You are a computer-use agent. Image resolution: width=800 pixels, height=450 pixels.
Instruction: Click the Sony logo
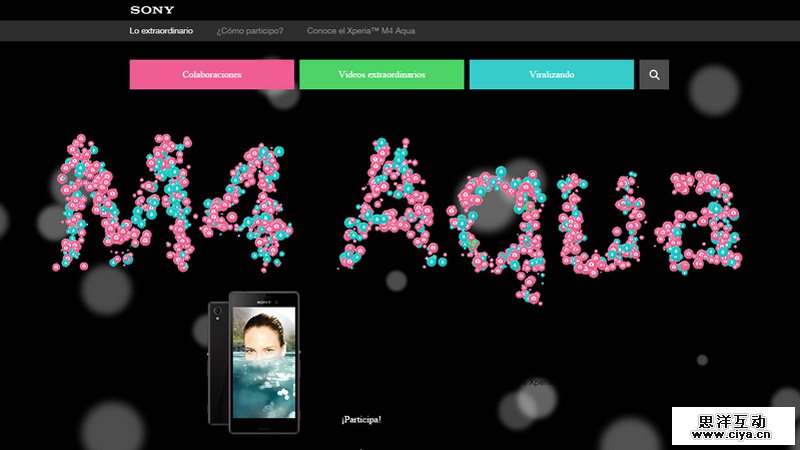tap(152, 10)
